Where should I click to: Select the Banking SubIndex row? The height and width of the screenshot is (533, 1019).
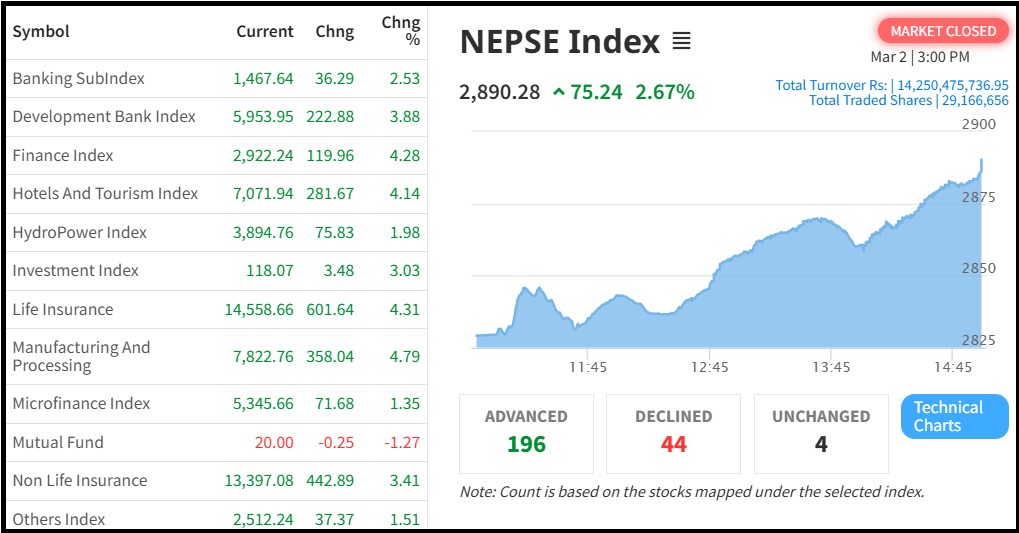click(x=79, y=78)
